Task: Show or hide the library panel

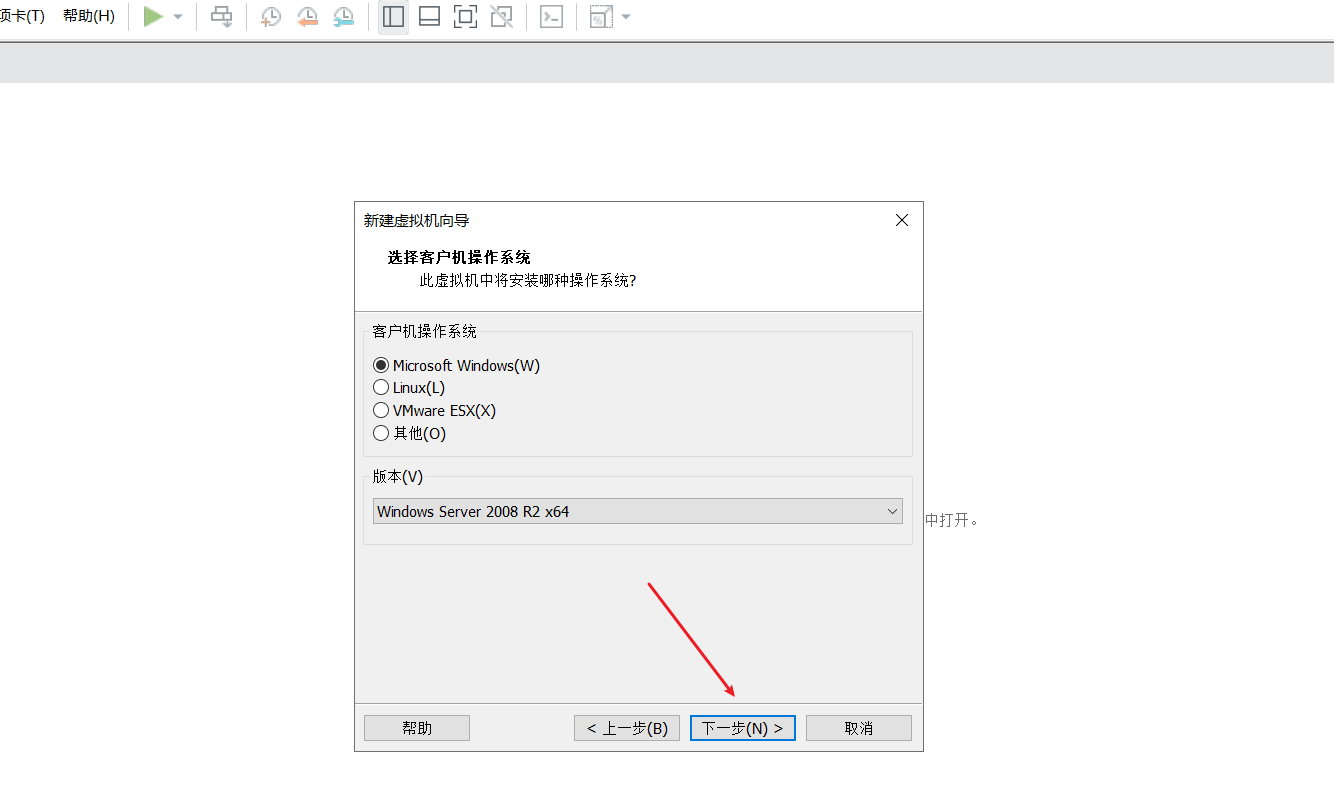Action: pos(392,16)
